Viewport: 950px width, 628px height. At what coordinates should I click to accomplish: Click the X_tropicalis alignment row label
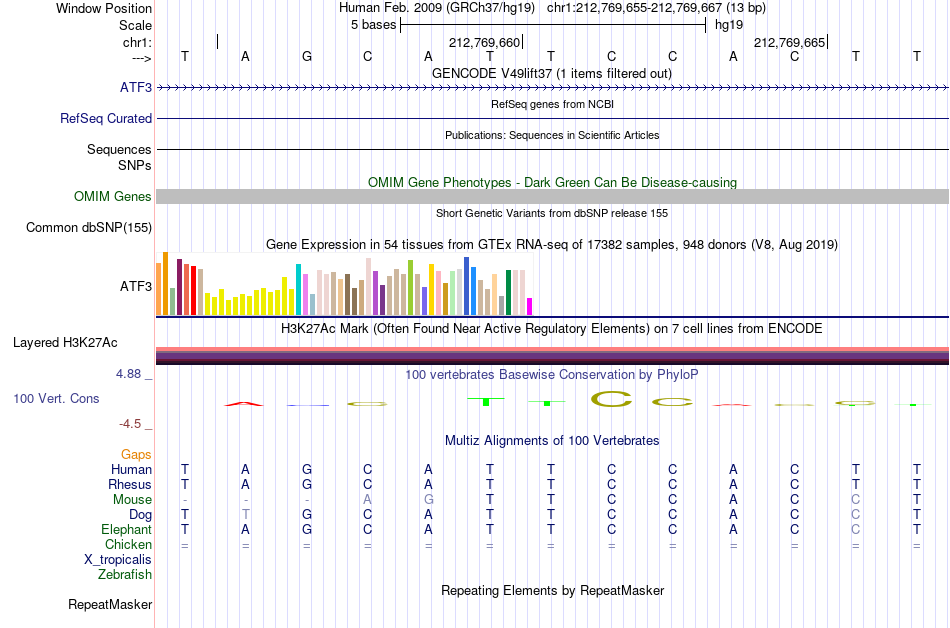(x=118, y=559)
